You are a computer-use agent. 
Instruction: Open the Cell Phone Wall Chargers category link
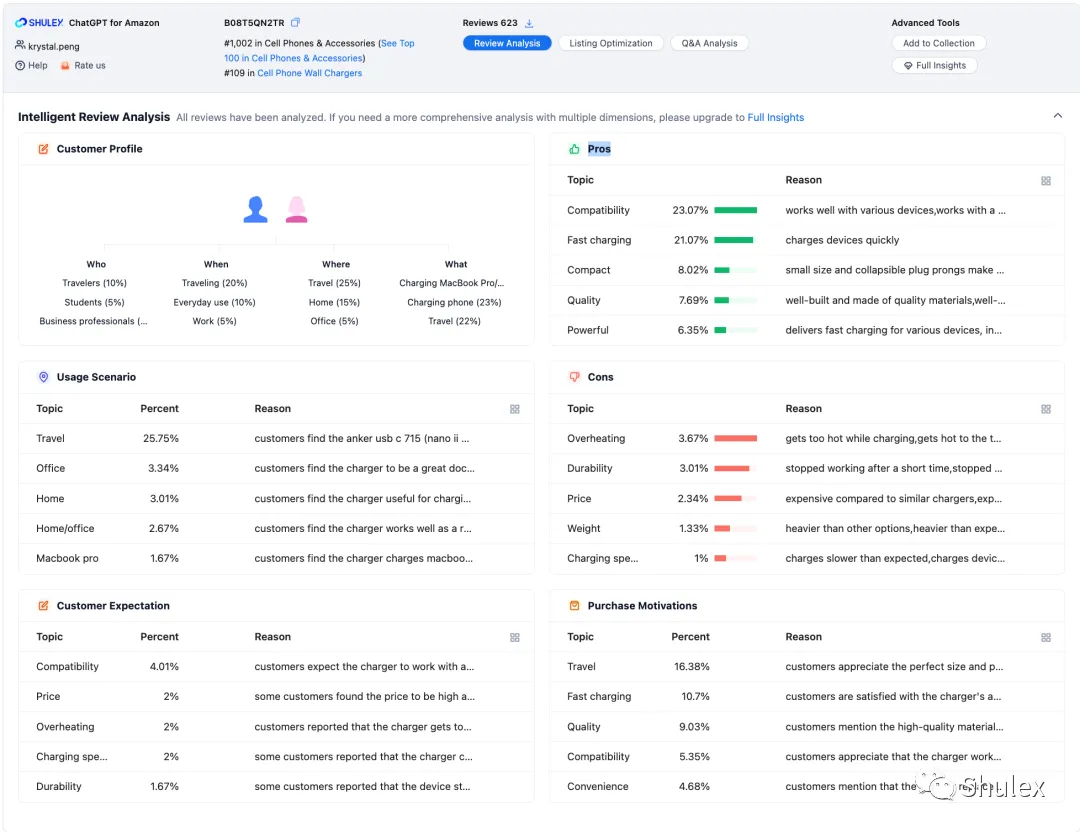point(309,73)
